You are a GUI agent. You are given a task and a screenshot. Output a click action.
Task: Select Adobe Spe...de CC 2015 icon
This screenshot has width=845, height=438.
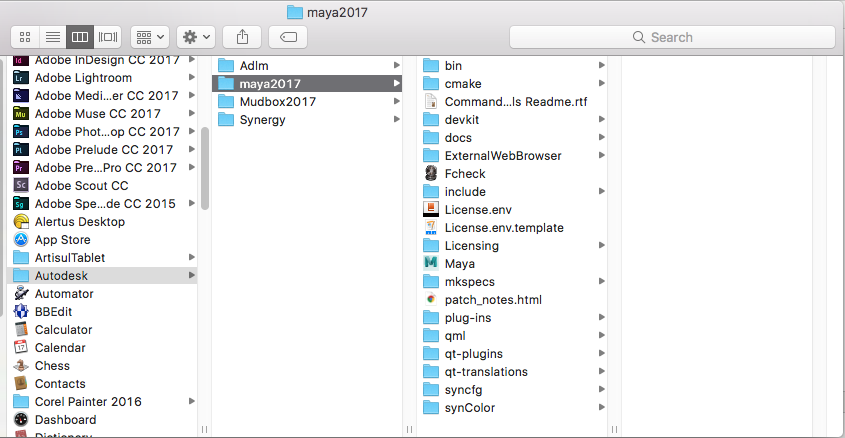(x=20, y=204)
